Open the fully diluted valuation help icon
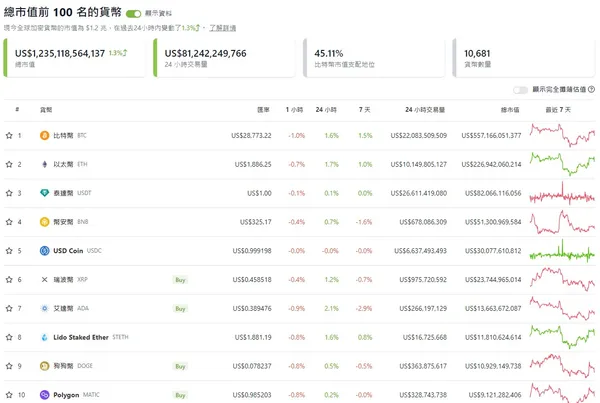The height and width of the screenshot is (403, 600). pyautogui.click(x=592, y=89)
